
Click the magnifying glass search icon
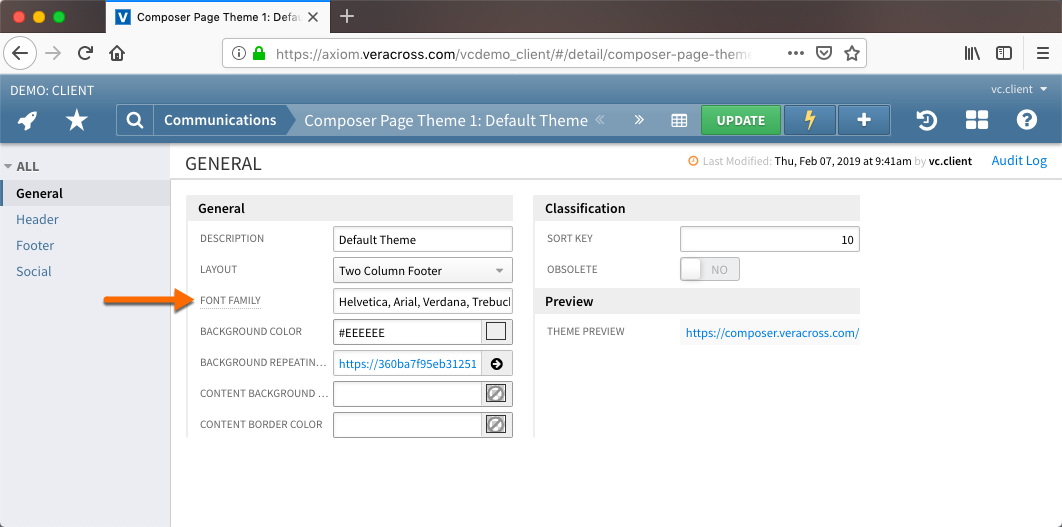point(134,120)
